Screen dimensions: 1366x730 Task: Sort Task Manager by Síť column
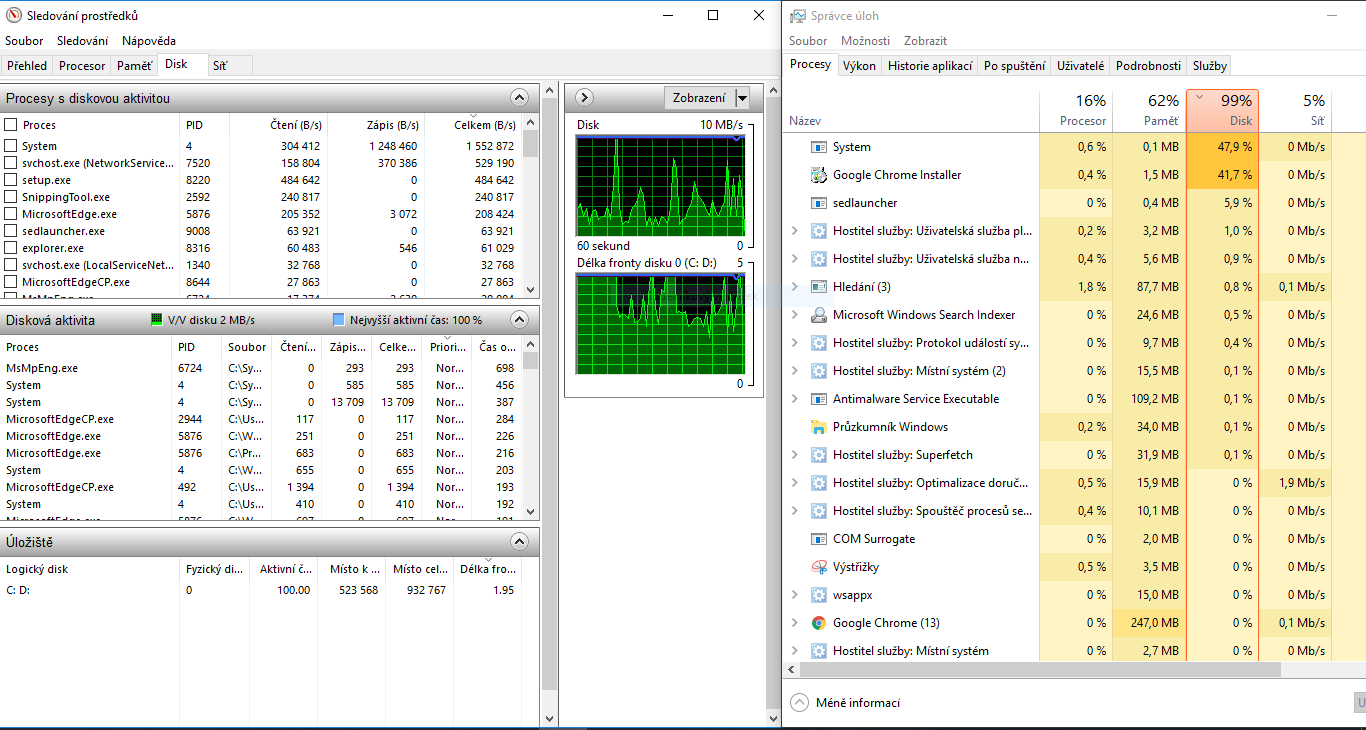coord(1295,110)
